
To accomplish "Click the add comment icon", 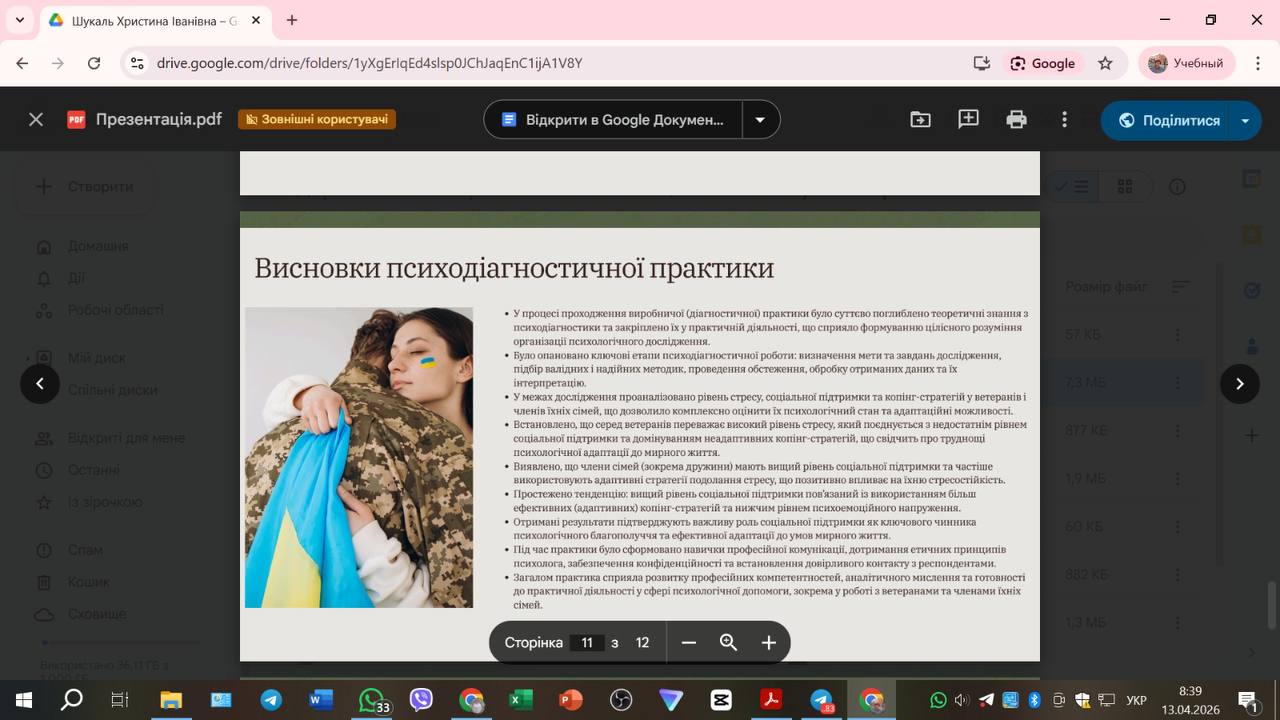I will tap(968, 120).
